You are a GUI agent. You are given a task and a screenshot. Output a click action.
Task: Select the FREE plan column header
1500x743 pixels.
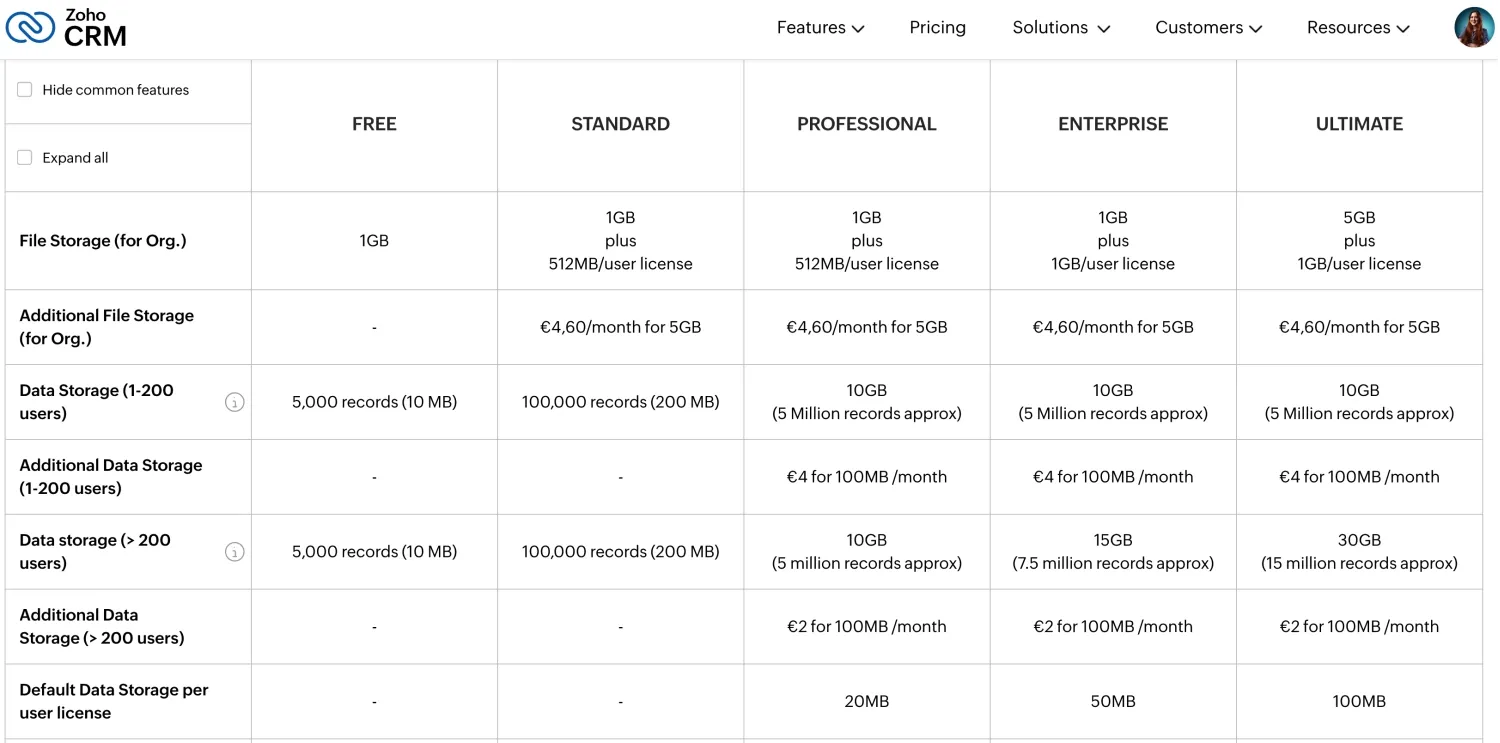(374, 124)
